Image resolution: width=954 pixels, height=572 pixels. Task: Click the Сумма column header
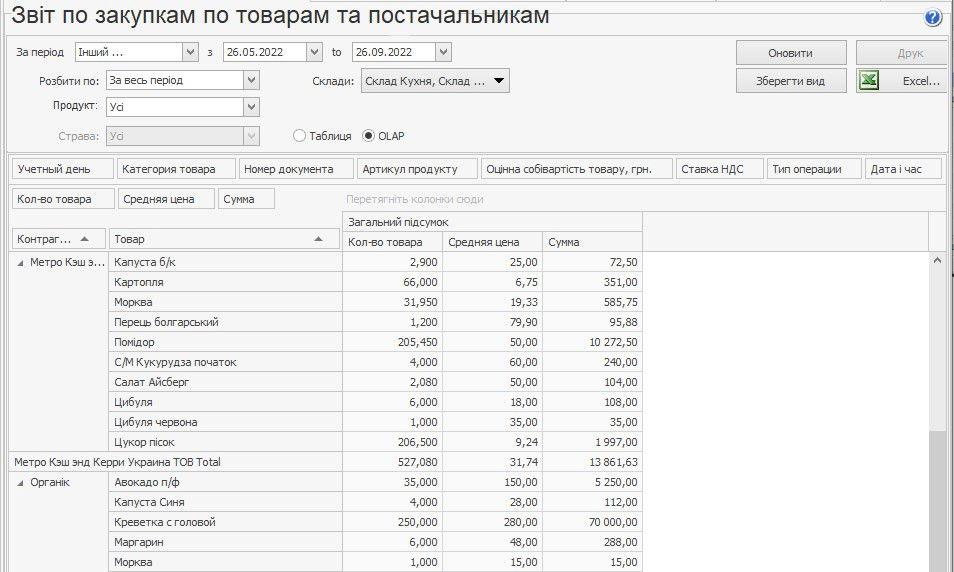(x=591, y=242)
